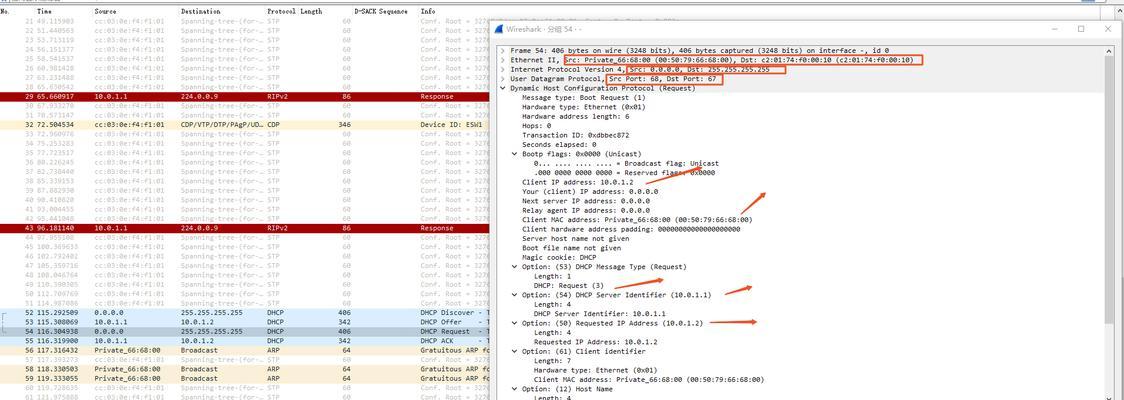Click the No. column header
This screenshot has width=1124, height=400.
6,11
